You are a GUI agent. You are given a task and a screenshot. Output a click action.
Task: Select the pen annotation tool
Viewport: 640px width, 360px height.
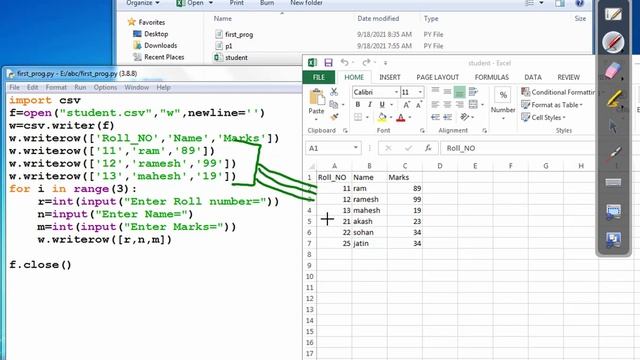[x=613, y=42]
